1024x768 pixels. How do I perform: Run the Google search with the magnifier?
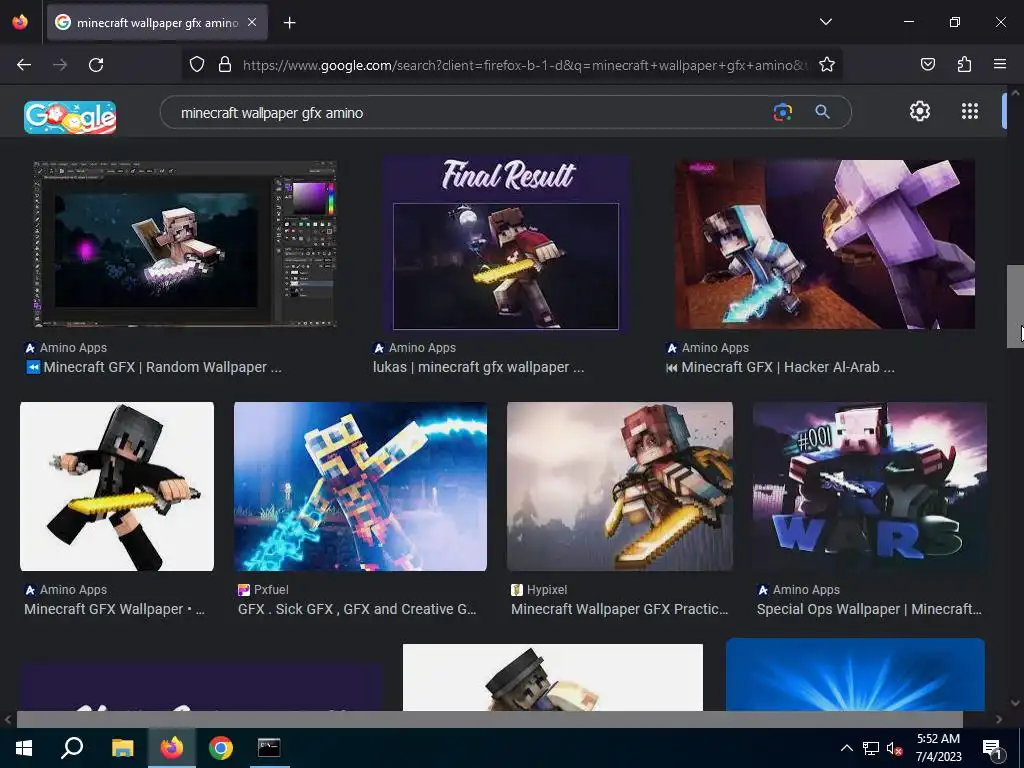[822, 112]
